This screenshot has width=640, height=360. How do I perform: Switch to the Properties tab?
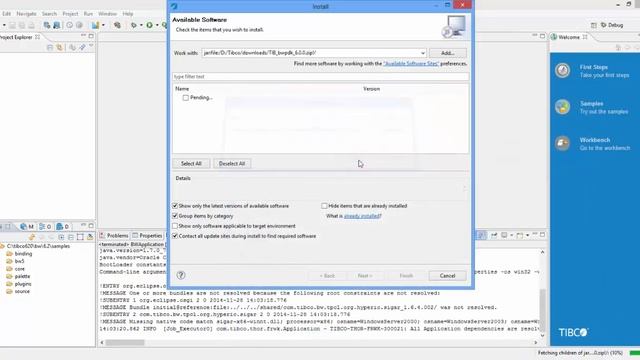click(x=147, y=236)
